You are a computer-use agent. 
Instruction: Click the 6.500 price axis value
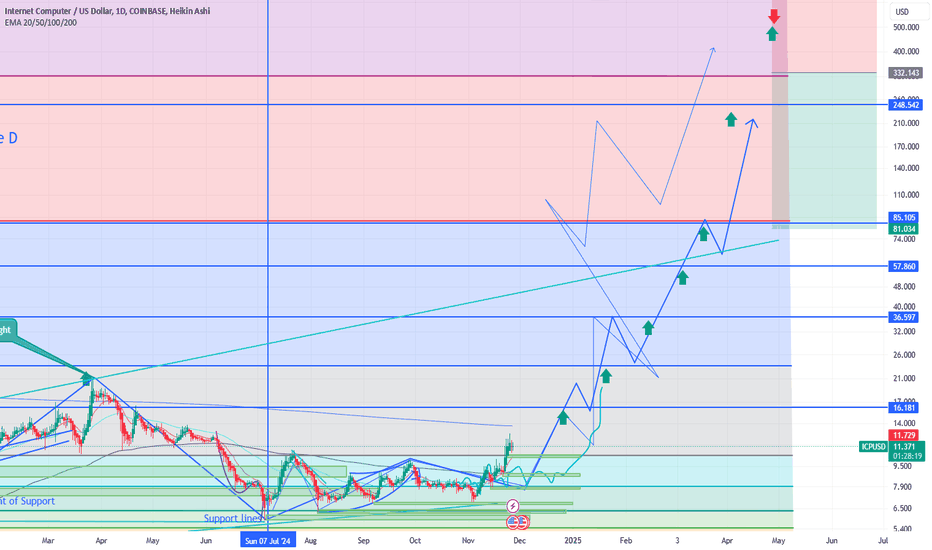tap(902, 508)
